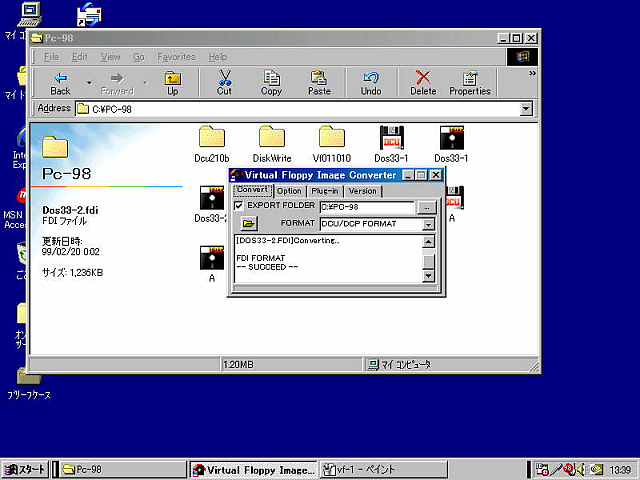Click the clock showing 13:39
Viewport: 640px width, 480px height.
620,470
